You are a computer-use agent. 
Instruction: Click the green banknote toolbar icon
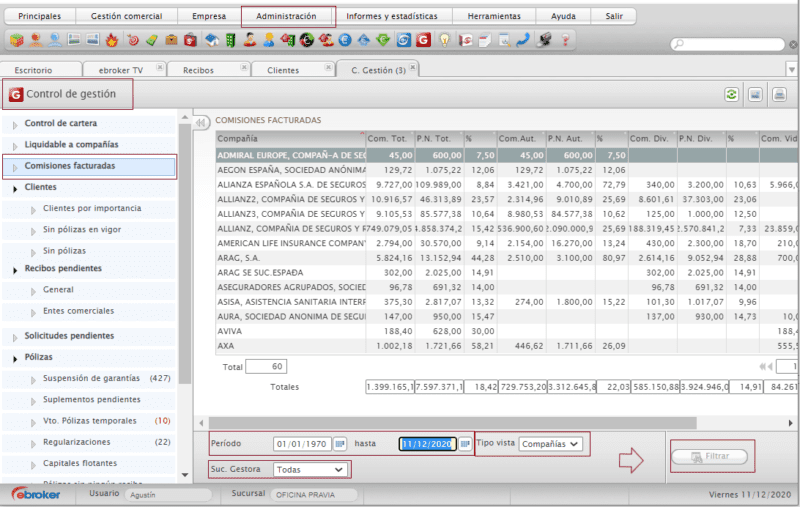pos(152,40)
